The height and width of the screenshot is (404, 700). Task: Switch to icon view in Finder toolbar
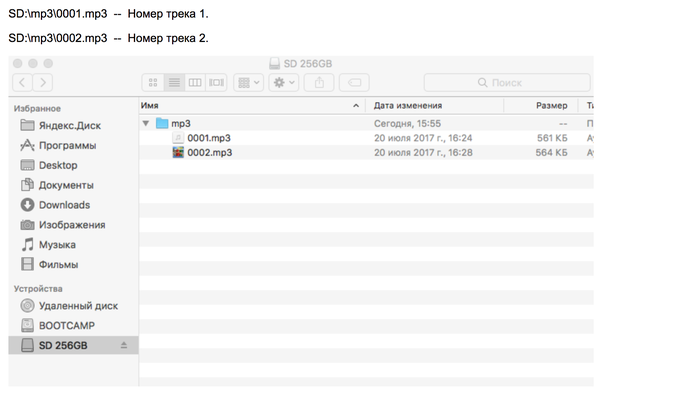point(153,82)
